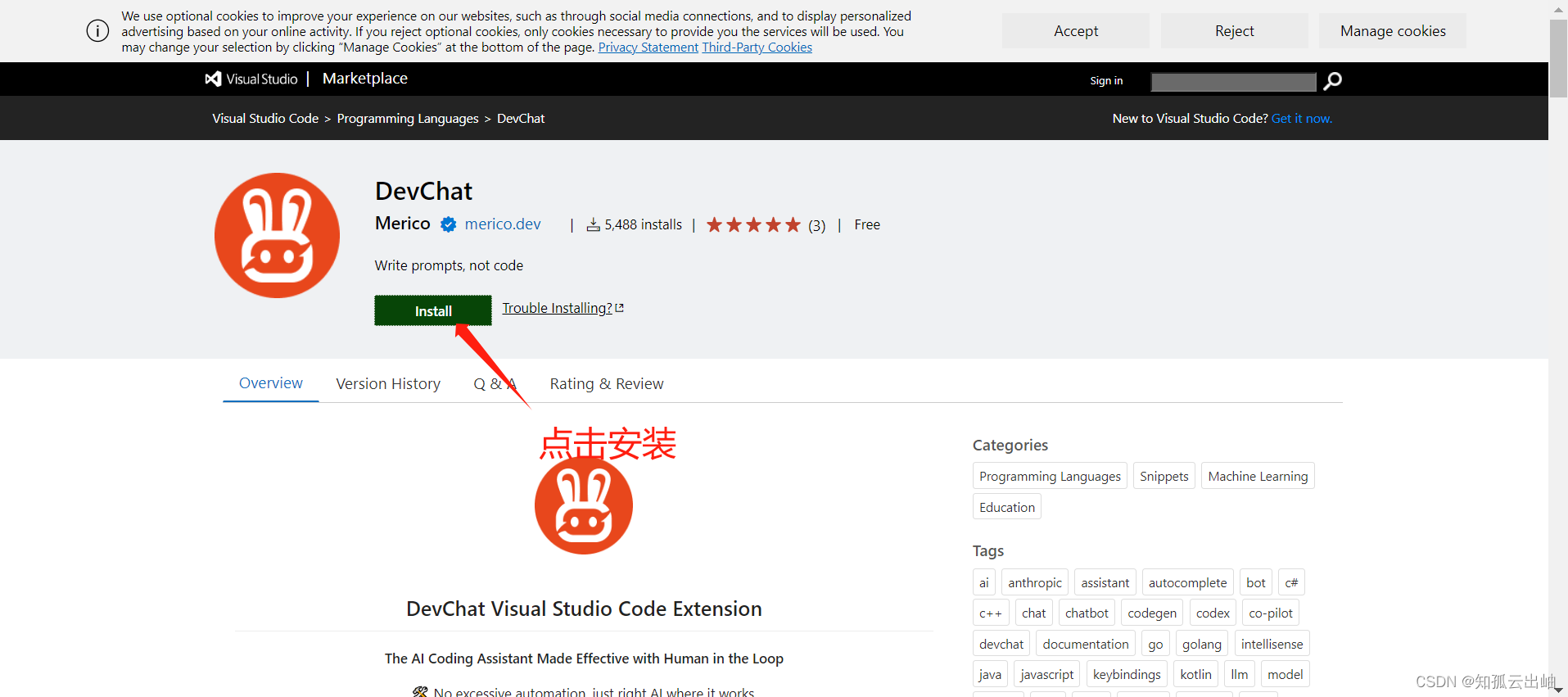
Task: Click the 'DevChat Visual Studio Code Extension' heading
Action: click(584, 609)
